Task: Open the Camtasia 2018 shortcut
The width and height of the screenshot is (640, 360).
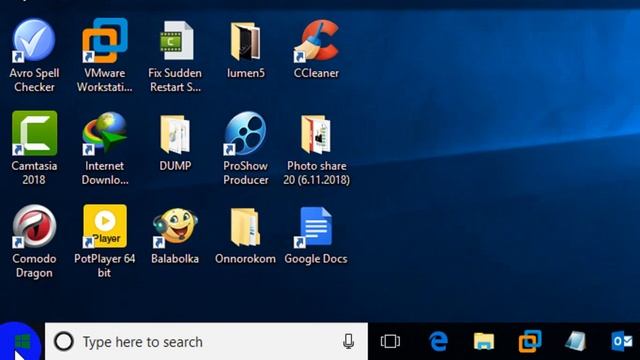Action: 35,133
